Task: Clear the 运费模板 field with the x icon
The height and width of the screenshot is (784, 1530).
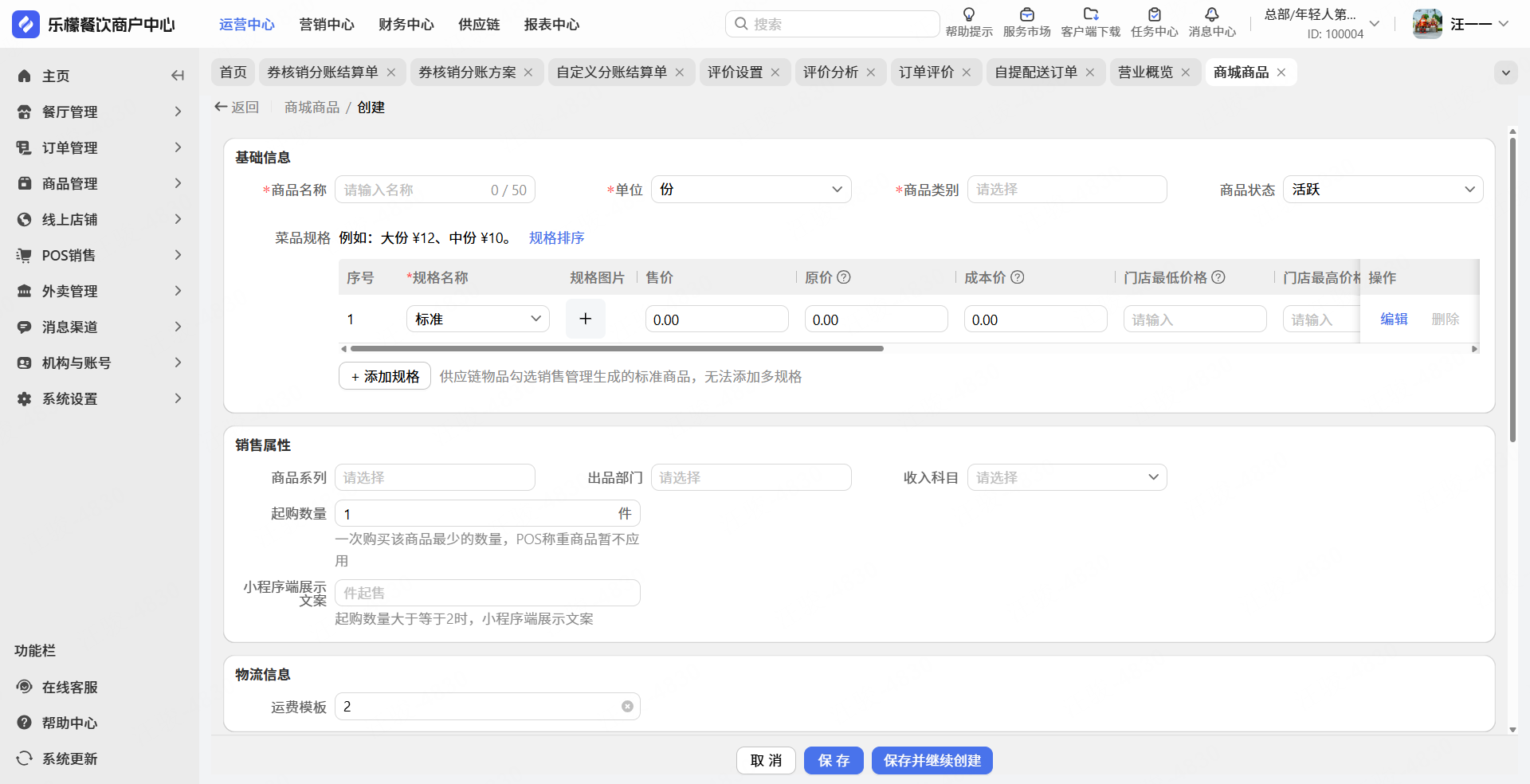Action: pos(627,707)
